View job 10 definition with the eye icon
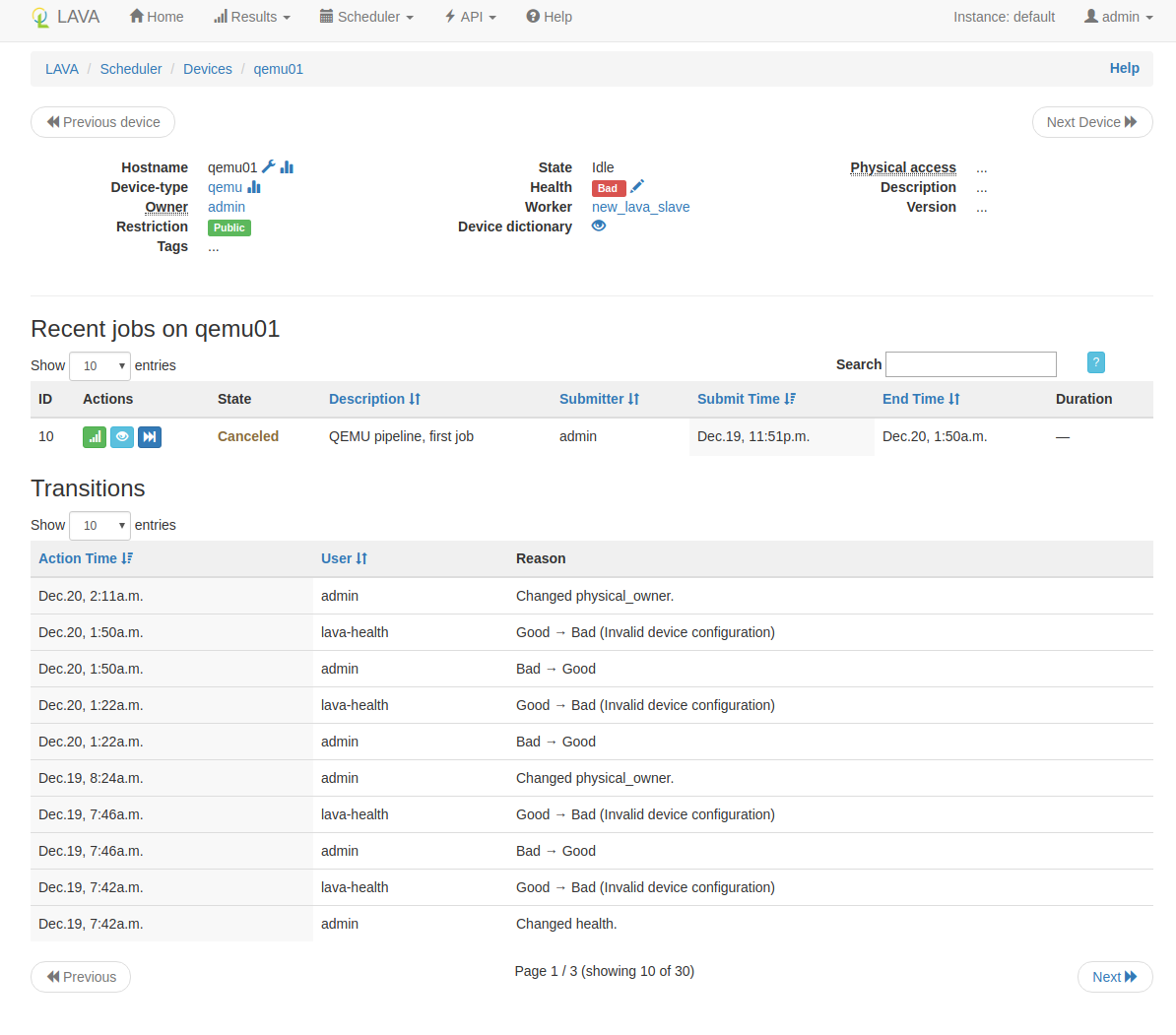1176x1035 pixels. click(x=122, y=437)
